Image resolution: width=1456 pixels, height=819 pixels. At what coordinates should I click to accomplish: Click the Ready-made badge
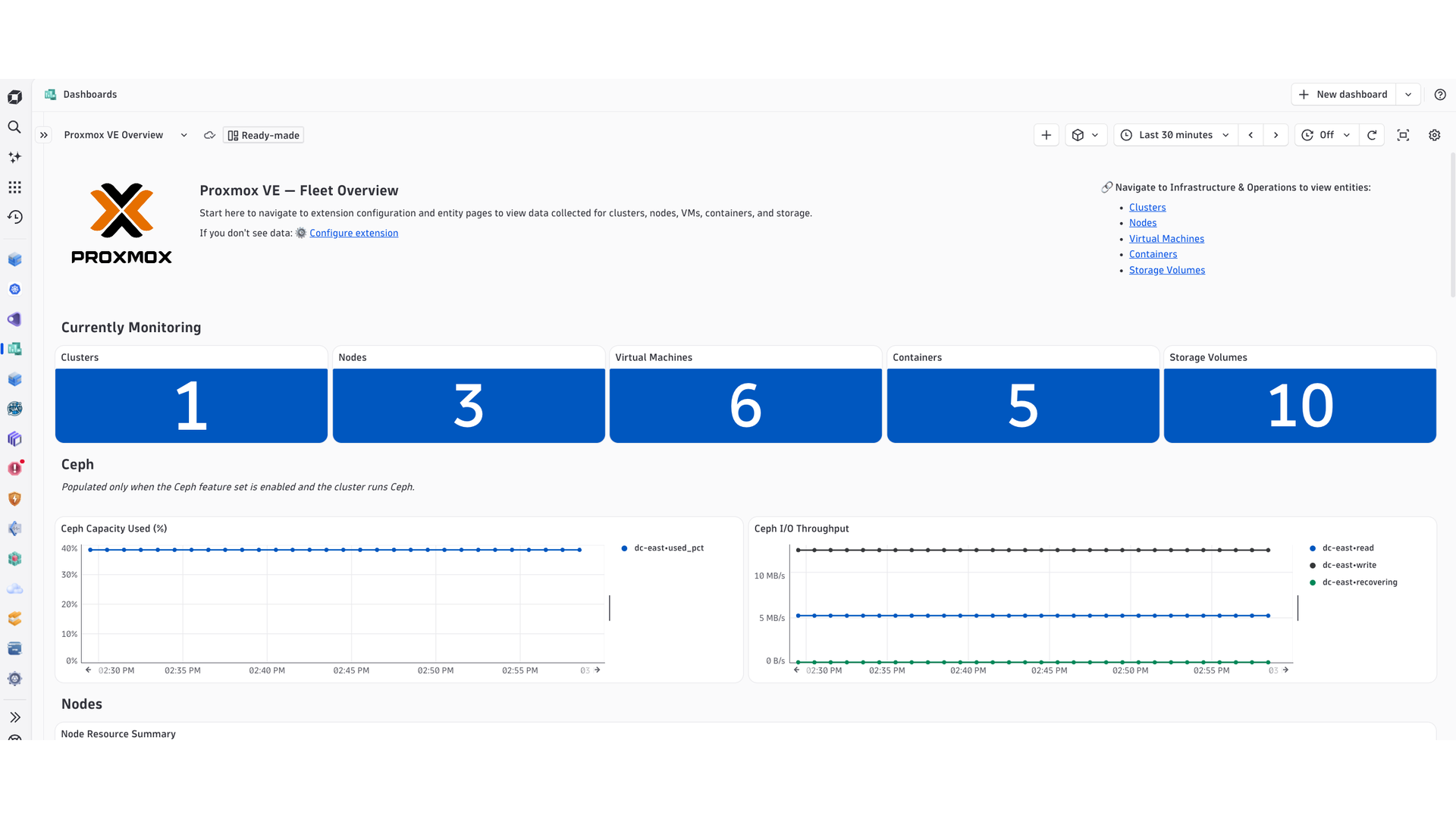click(263, 135)
